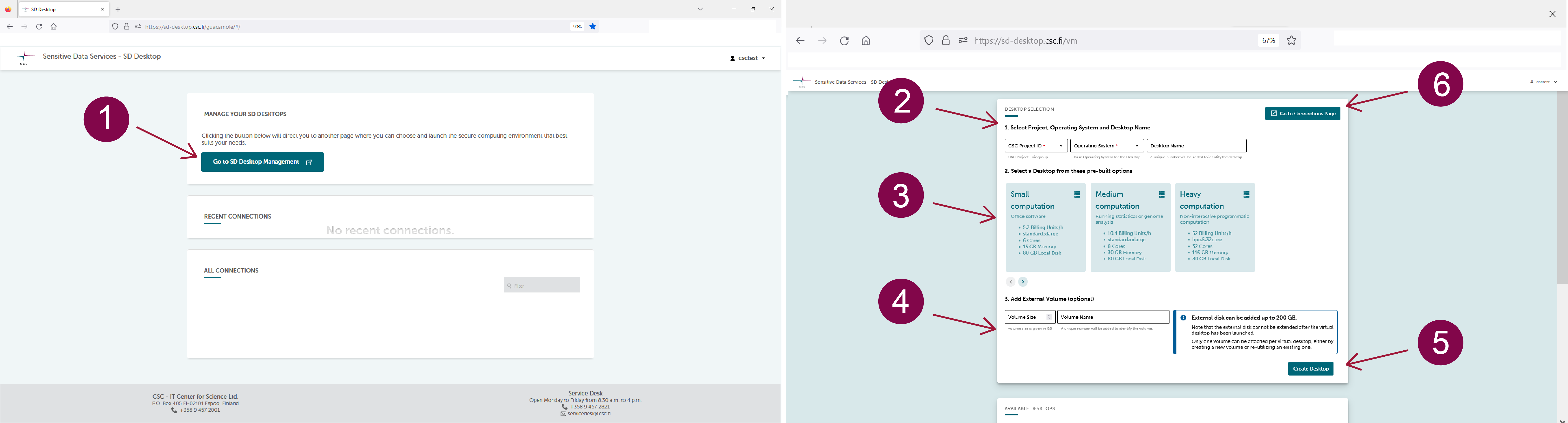Click the Create Desktop button
Viewport: 1568px width, 423px height.
1310,369
